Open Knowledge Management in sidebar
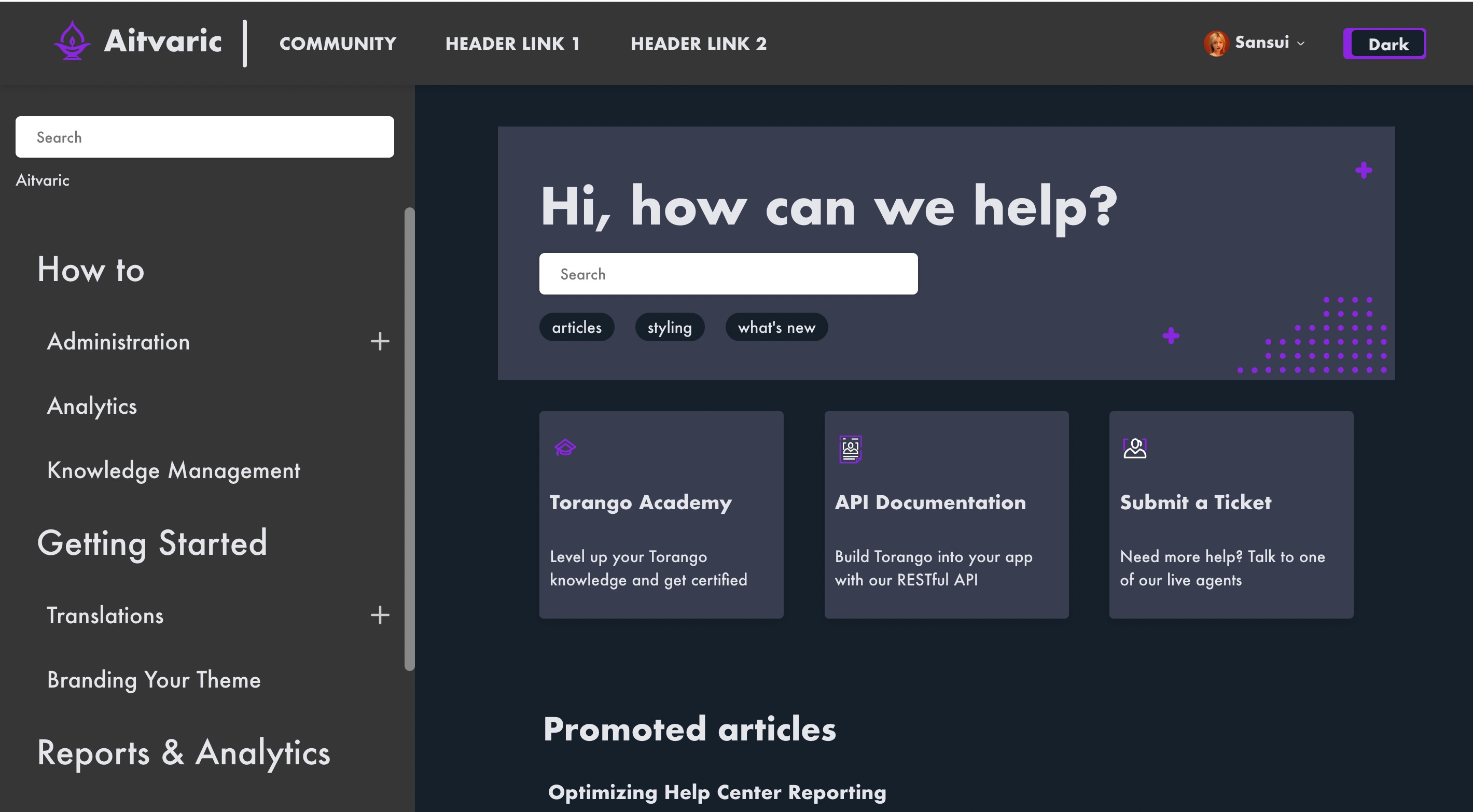Viewport: 1473px width, 812px height. 173,470
